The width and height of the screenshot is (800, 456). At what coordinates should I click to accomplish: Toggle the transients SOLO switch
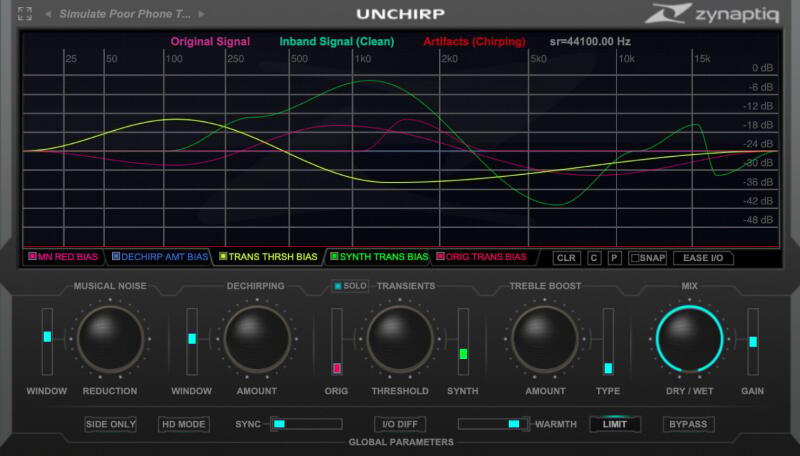(350, 287)
